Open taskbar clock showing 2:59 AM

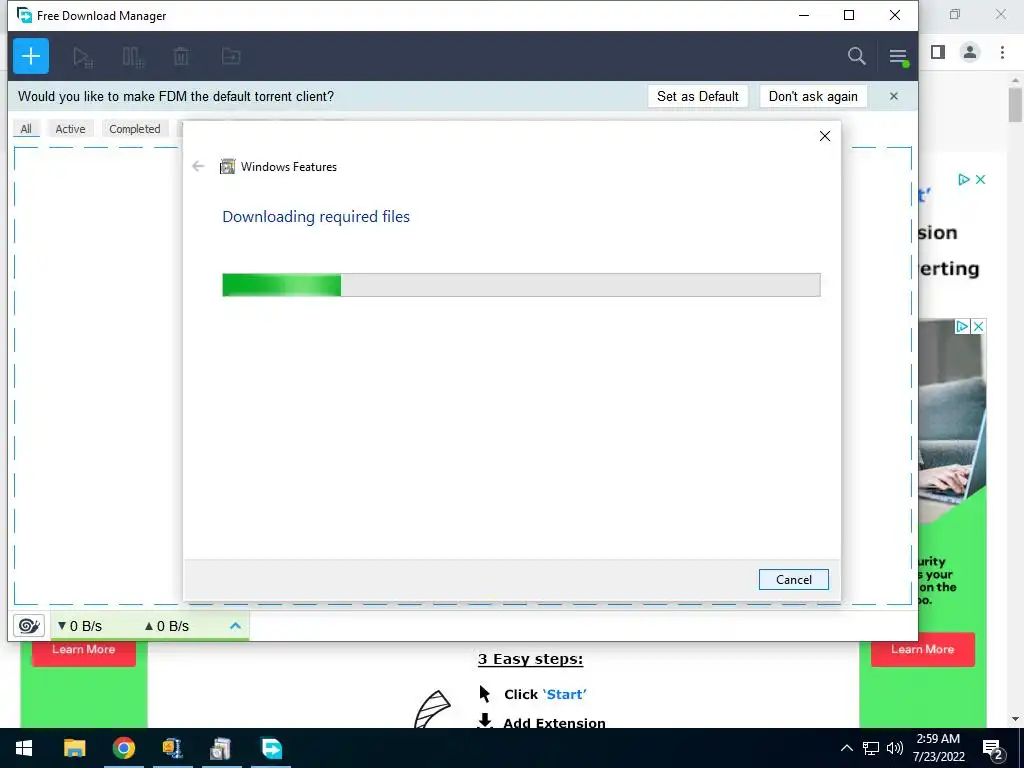pos(938,748)
